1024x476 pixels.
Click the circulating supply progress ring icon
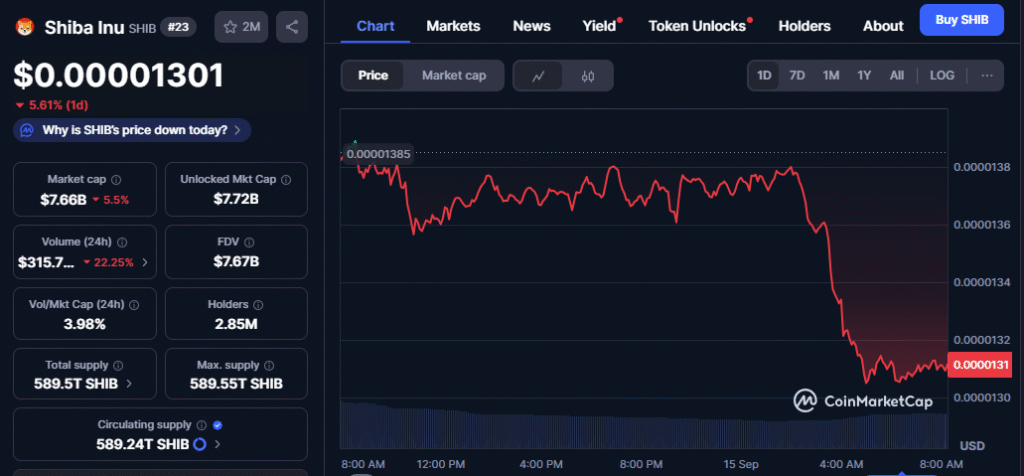point(200,445)
